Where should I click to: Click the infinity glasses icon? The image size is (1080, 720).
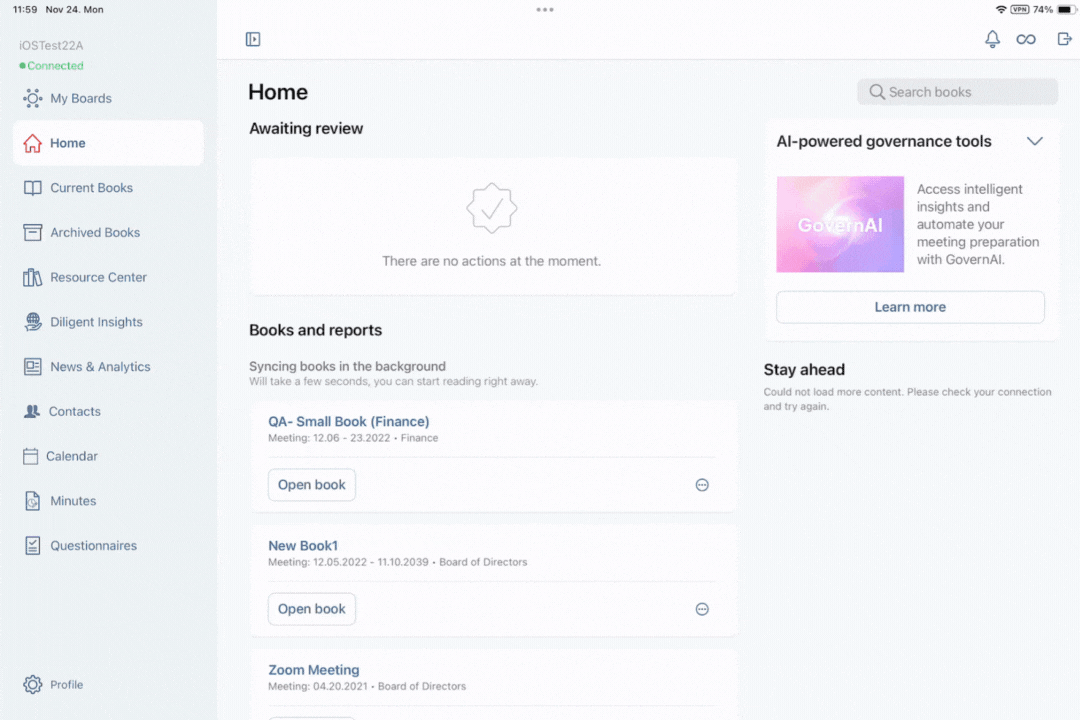(x=1026, y=39)
